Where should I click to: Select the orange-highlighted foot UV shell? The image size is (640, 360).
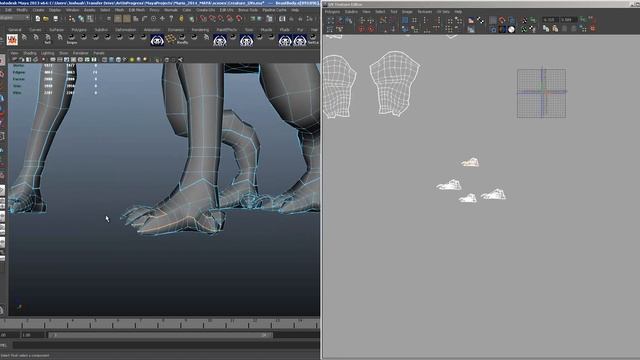[x=470, y=162]
